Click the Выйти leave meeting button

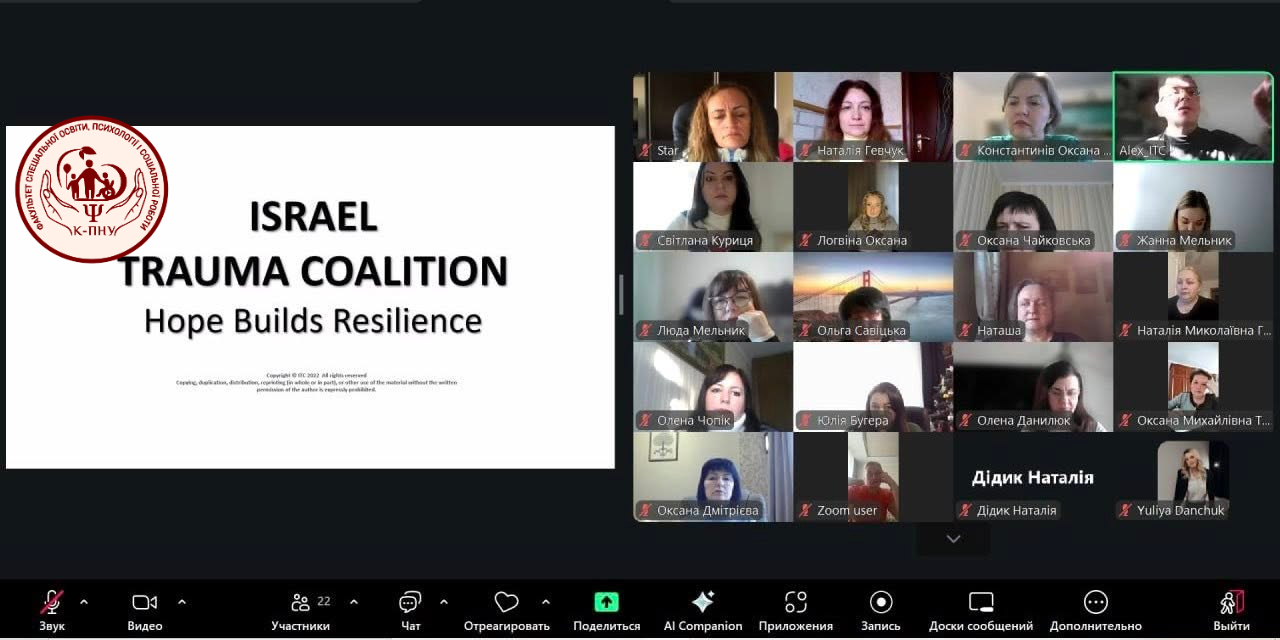point(1231,602)
